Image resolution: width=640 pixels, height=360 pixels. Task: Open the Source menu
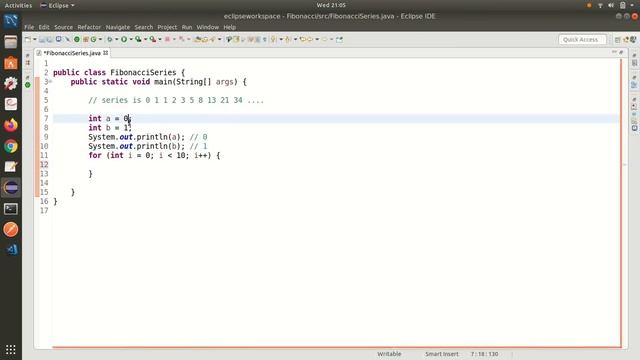63,27
